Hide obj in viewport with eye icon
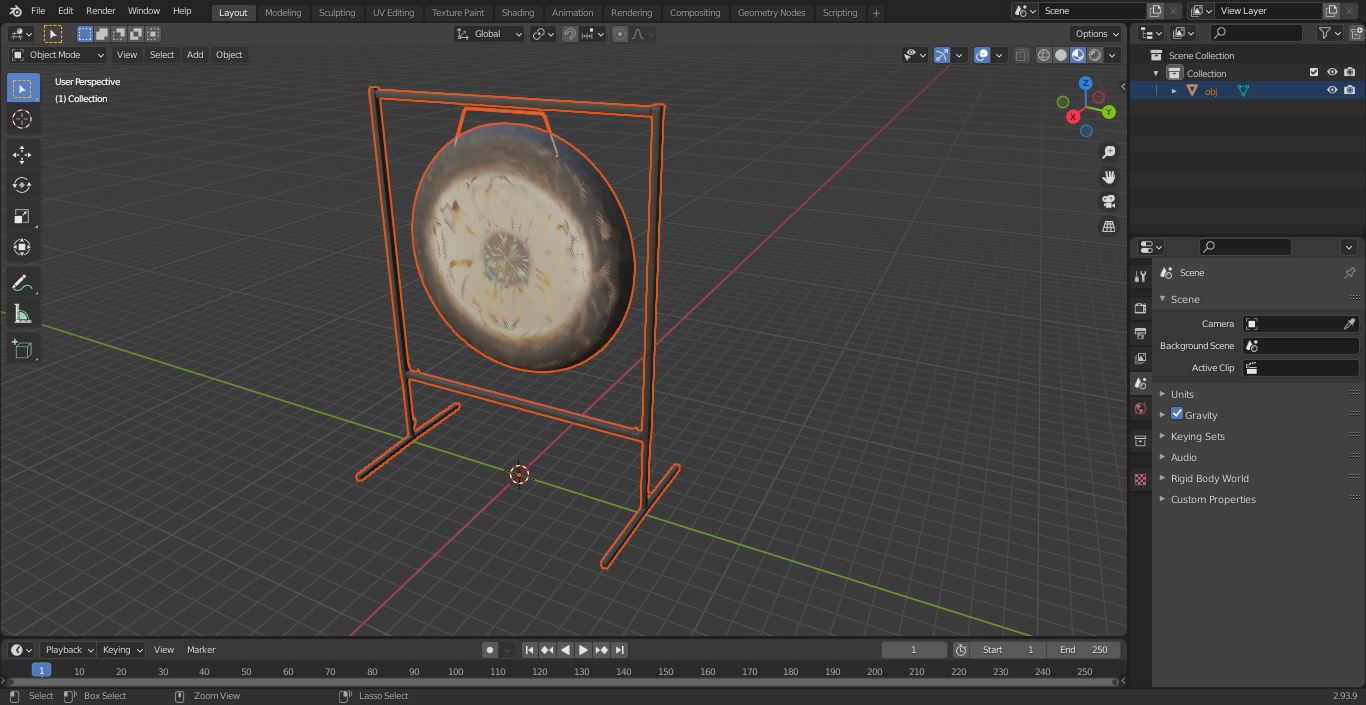Image resolution: width=1366 pixels, height=705 pixels. coord(1332,91)
